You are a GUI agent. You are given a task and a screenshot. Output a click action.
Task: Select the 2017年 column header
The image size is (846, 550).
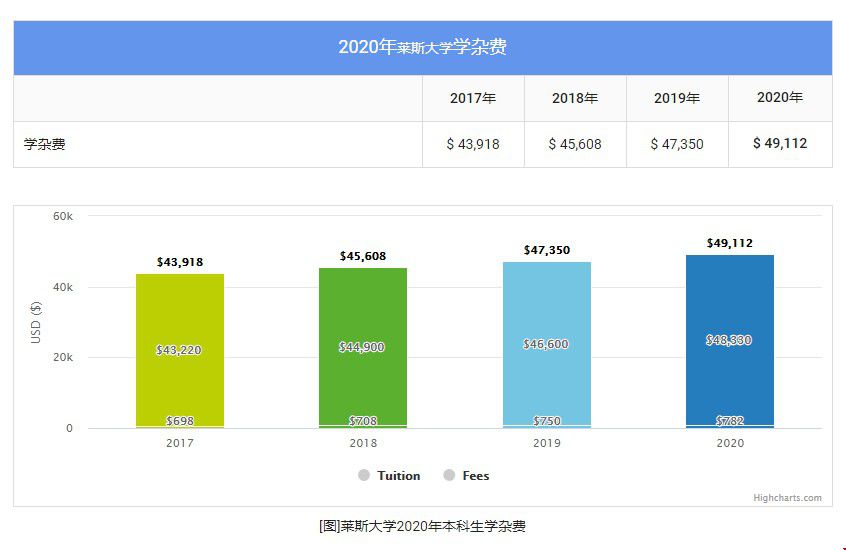[x=473, y=98]
